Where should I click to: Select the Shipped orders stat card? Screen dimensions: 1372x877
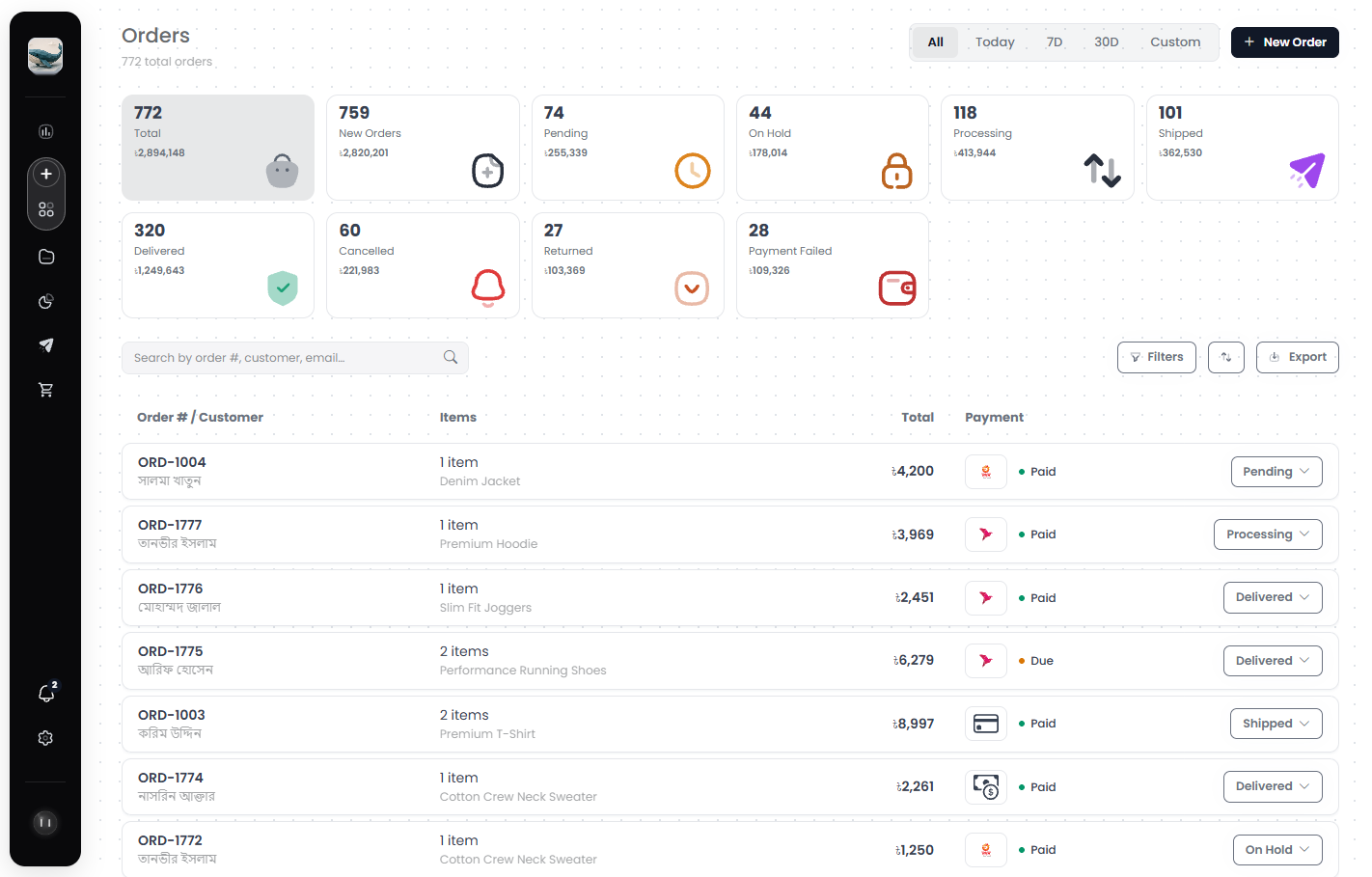pos(1243,148)
